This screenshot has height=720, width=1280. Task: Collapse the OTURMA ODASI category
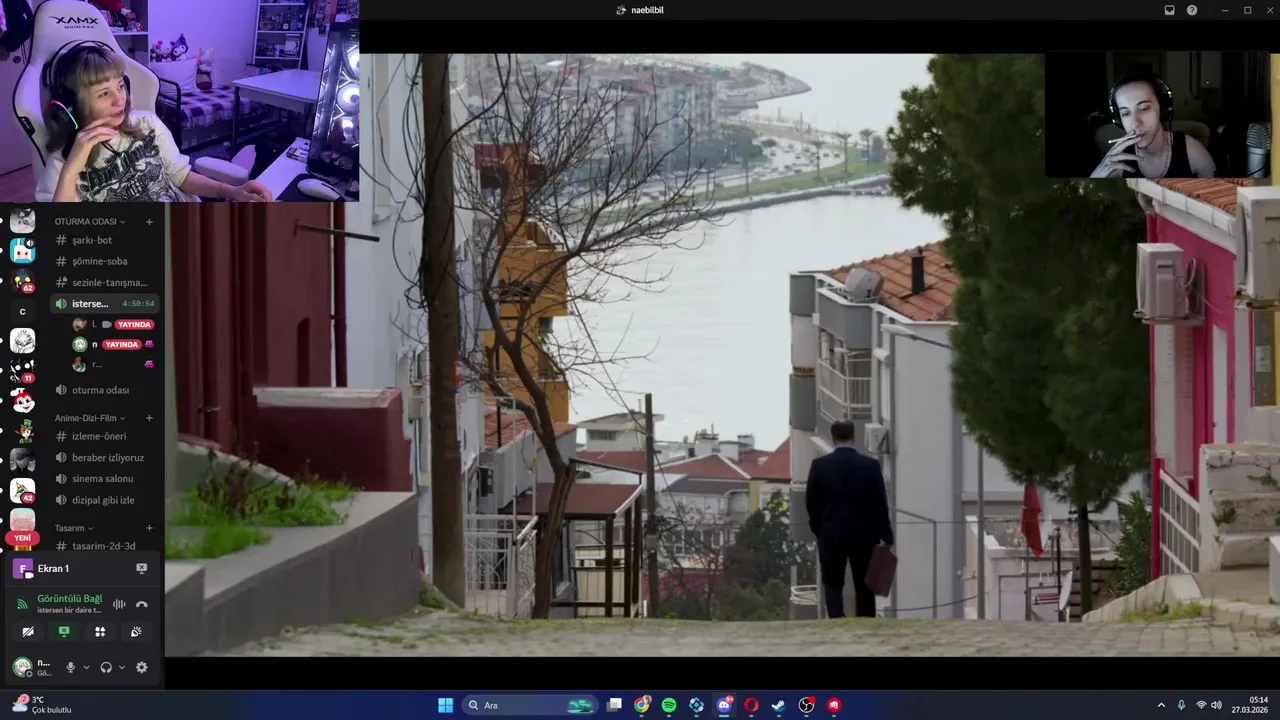pos(90,221)
